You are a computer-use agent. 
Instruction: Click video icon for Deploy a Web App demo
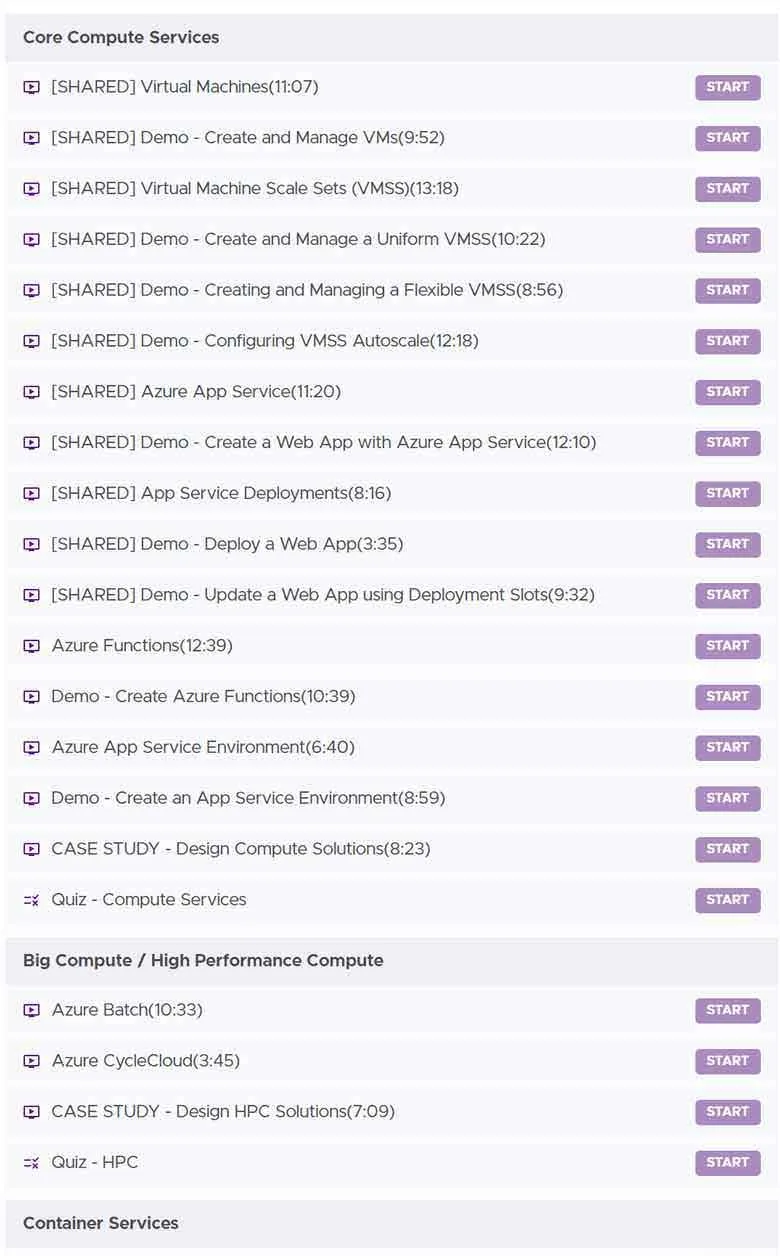(31, 545)
